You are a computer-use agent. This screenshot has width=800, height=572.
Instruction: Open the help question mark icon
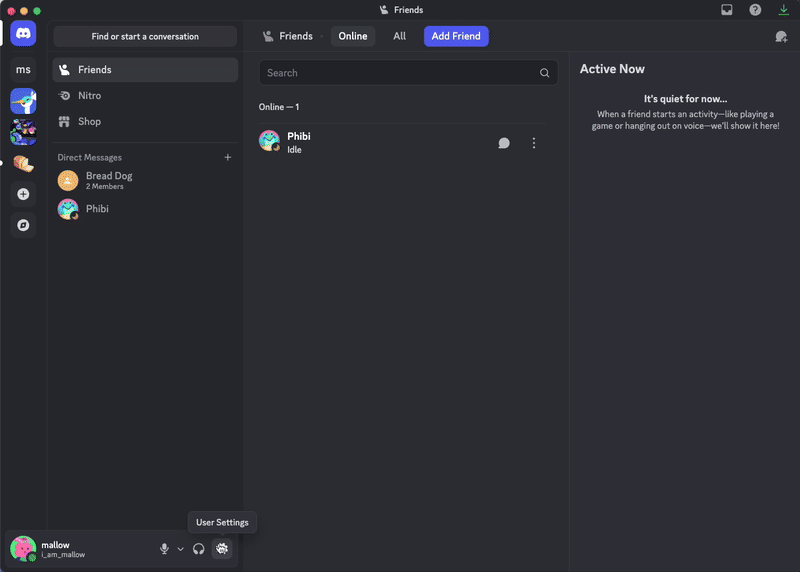click(755, 10)
